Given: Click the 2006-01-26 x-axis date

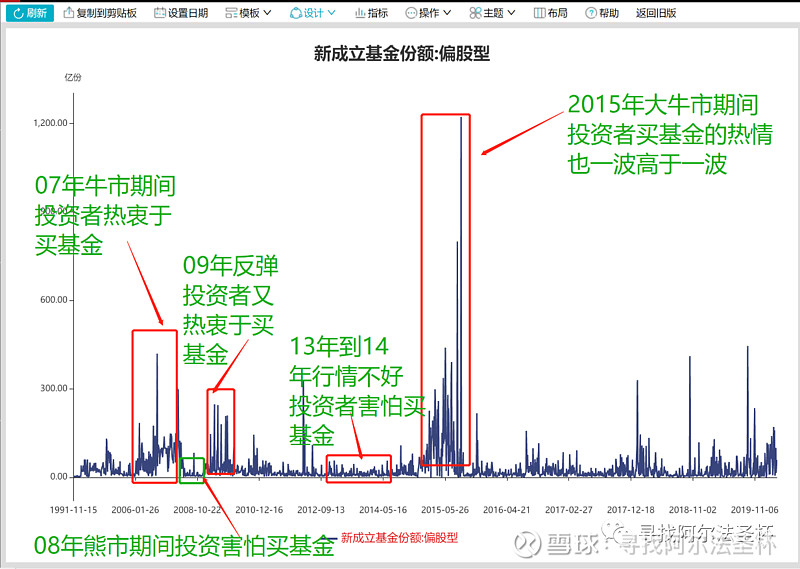Looking at the screenshot, I should click(x=135, y=510).
